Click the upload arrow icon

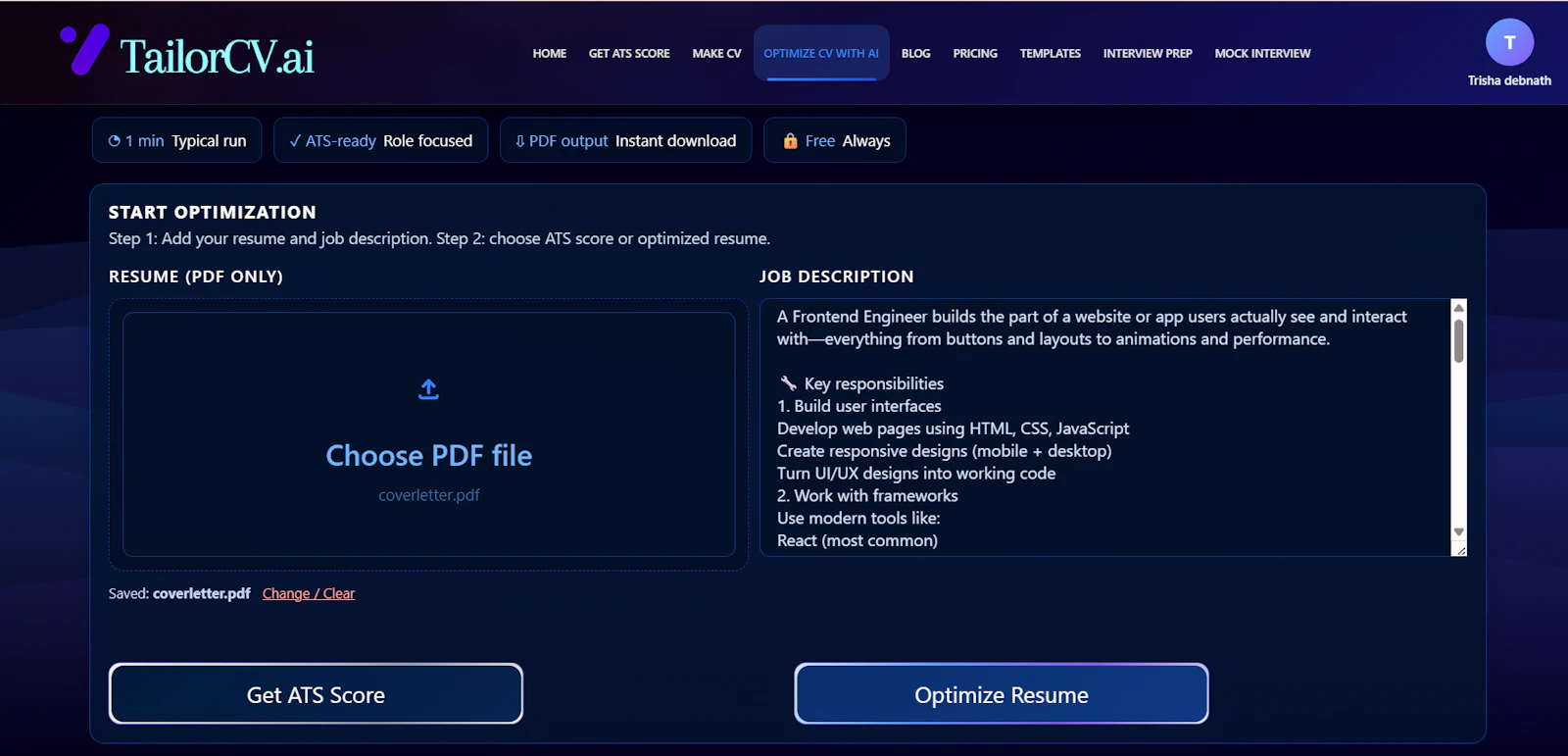tap(428, 389)
